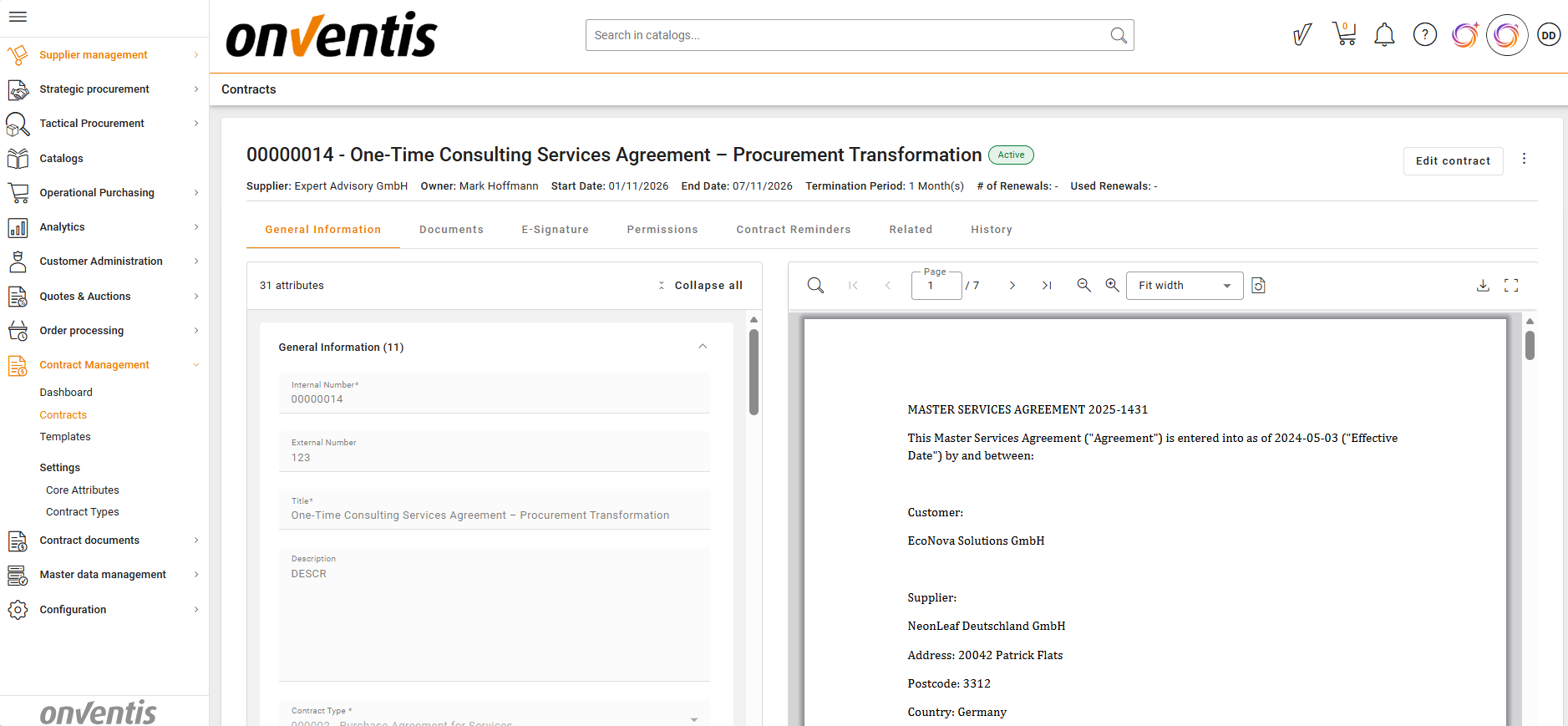Click the document viewer scrollbar
1568x726 pixels.
click(x=1530, y=345)
